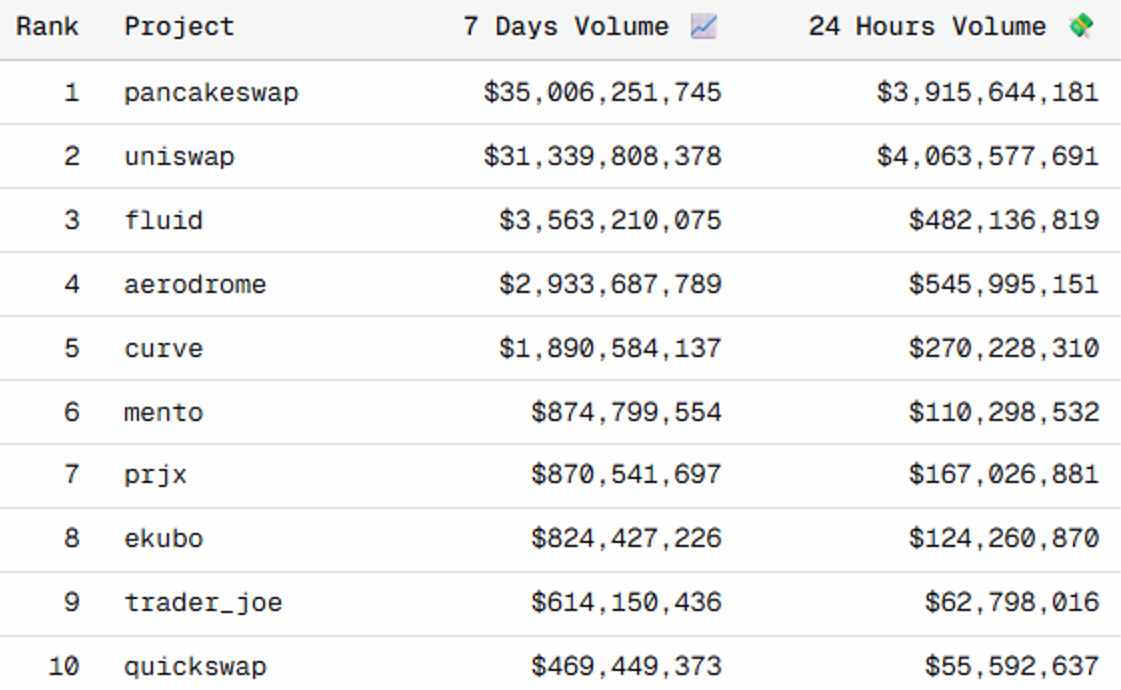Open the curve project

(163, 349)
